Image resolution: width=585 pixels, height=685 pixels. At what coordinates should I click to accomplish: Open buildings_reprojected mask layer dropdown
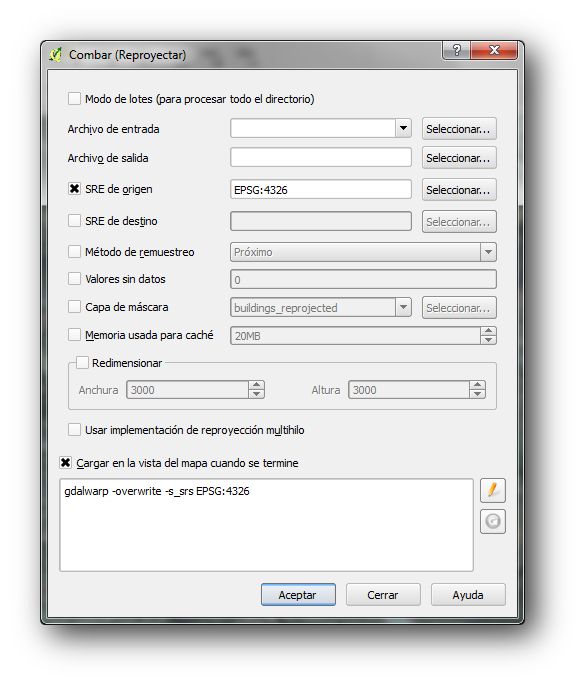[x=403, y=308]
